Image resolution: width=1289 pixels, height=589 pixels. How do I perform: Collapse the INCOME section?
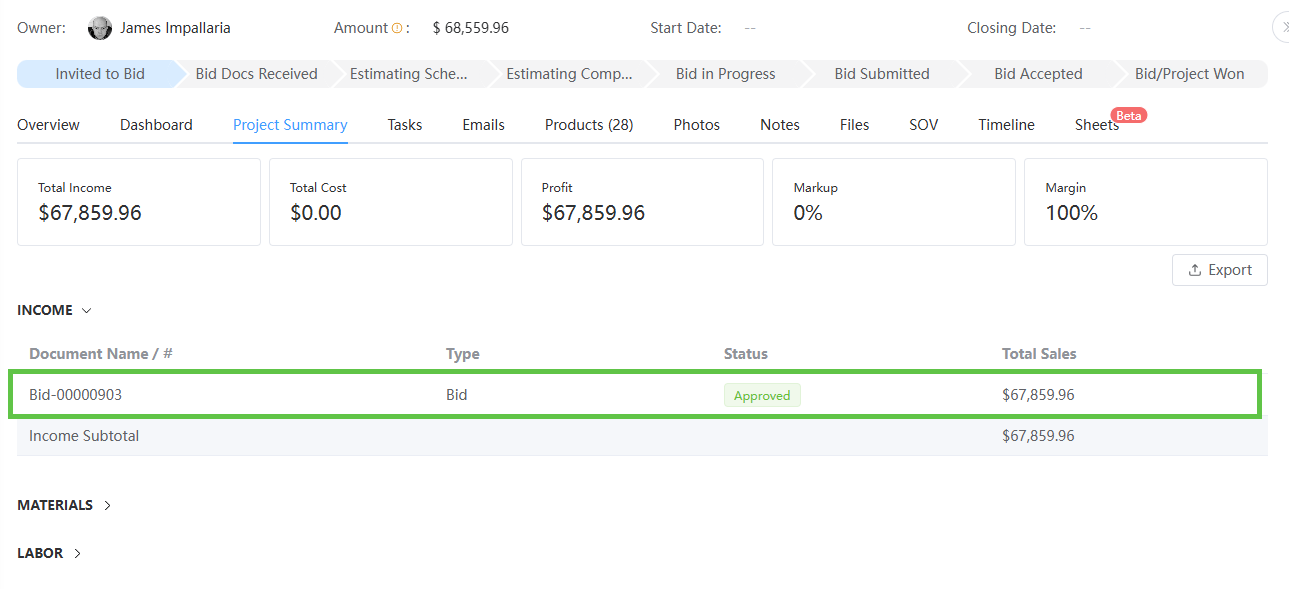(x=86, y=310)
